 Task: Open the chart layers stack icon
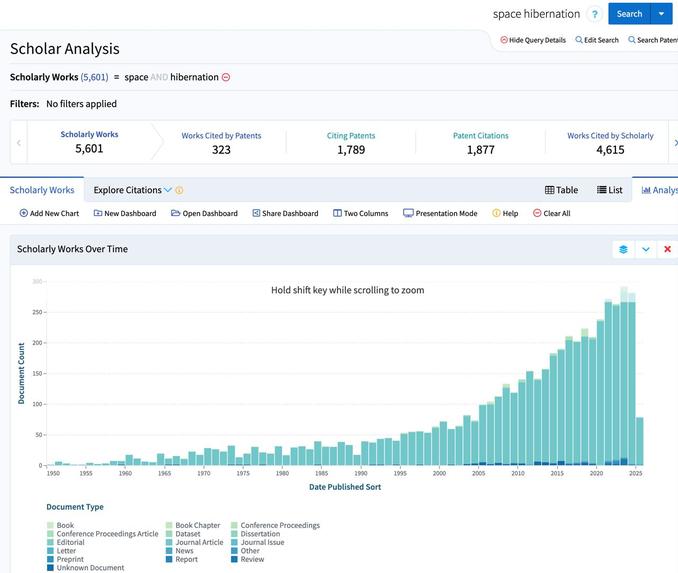pos(623,250)
